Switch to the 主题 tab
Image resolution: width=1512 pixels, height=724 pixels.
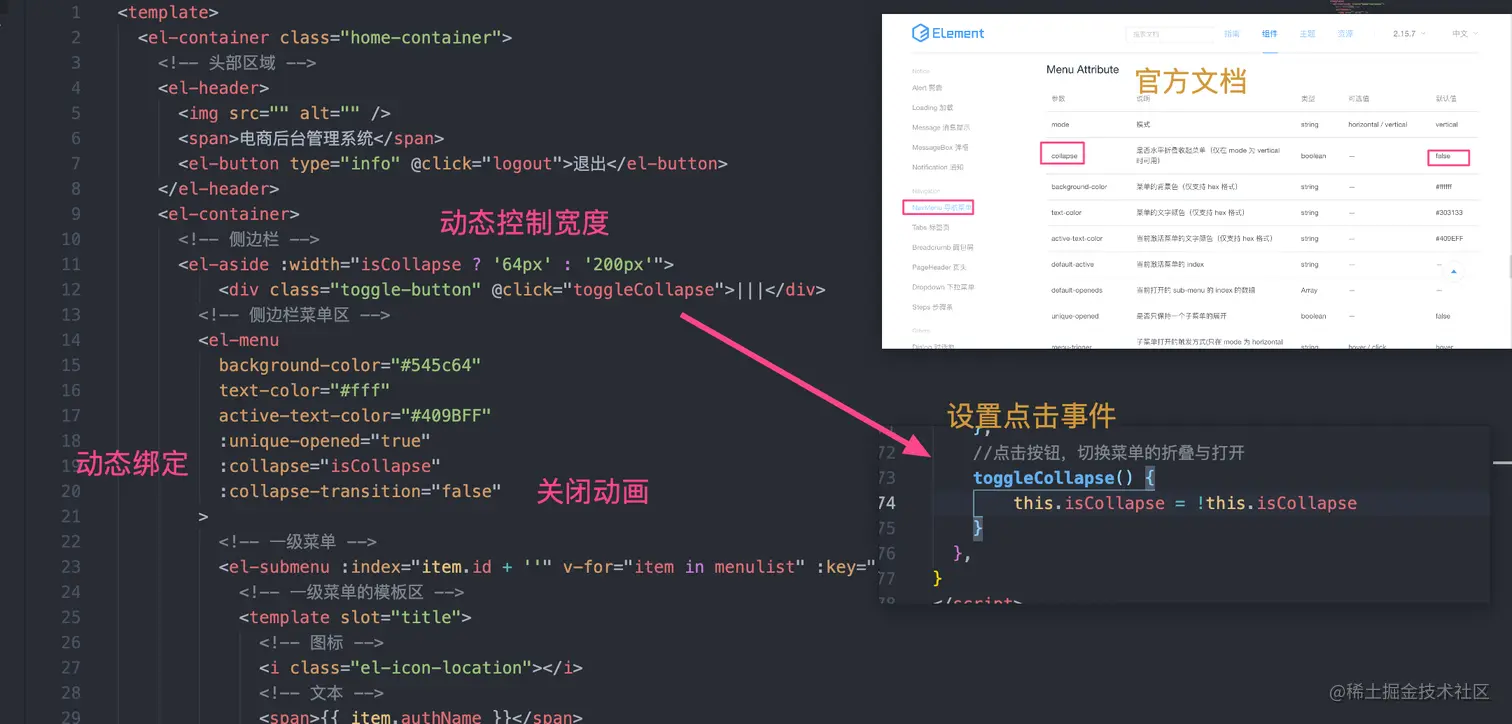1307,34
